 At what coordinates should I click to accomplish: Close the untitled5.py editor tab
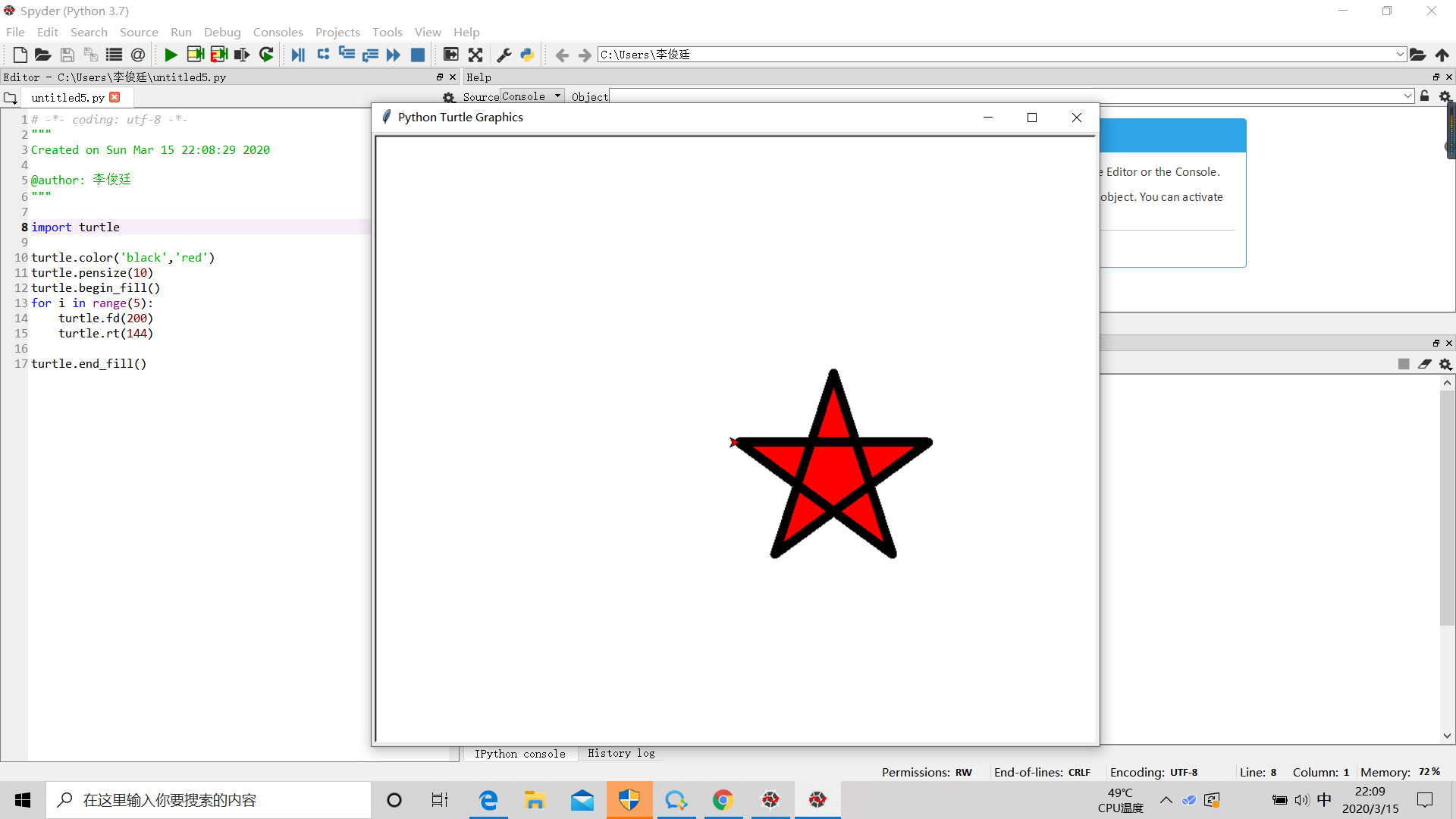point(115,97)
